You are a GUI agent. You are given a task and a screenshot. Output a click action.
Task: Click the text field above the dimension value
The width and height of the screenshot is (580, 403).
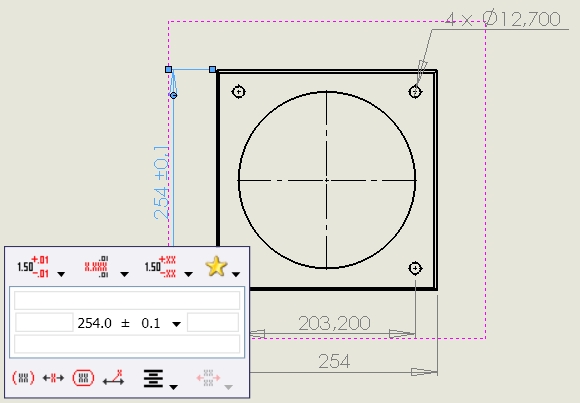pos(127,300)
